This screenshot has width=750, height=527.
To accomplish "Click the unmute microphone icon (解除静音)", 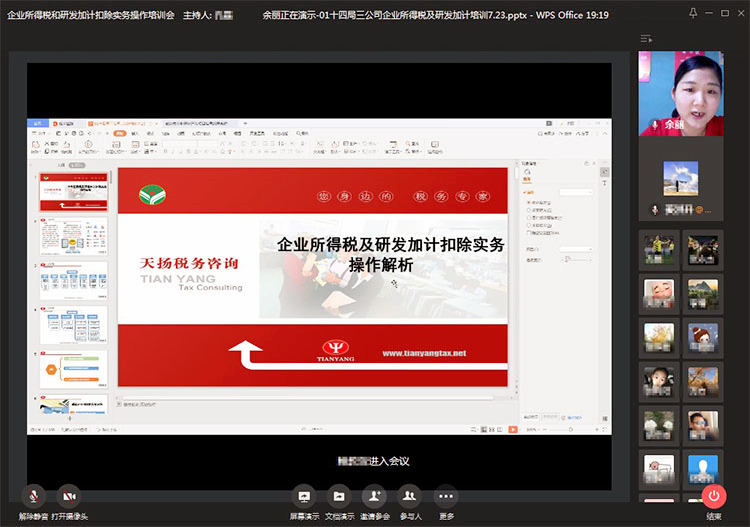I will click(33, 496).
